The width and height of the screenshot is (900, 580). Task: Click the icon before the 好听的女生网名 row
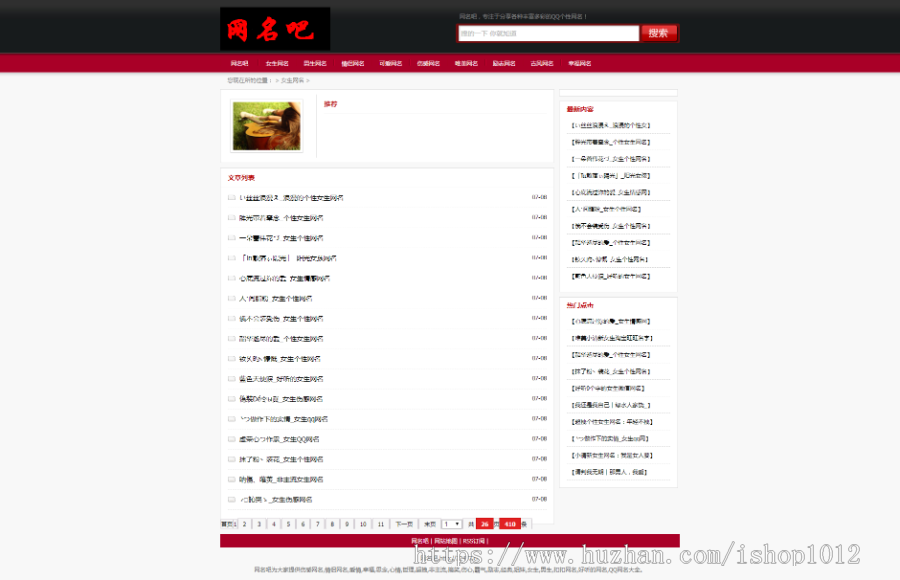pos(232,379)
